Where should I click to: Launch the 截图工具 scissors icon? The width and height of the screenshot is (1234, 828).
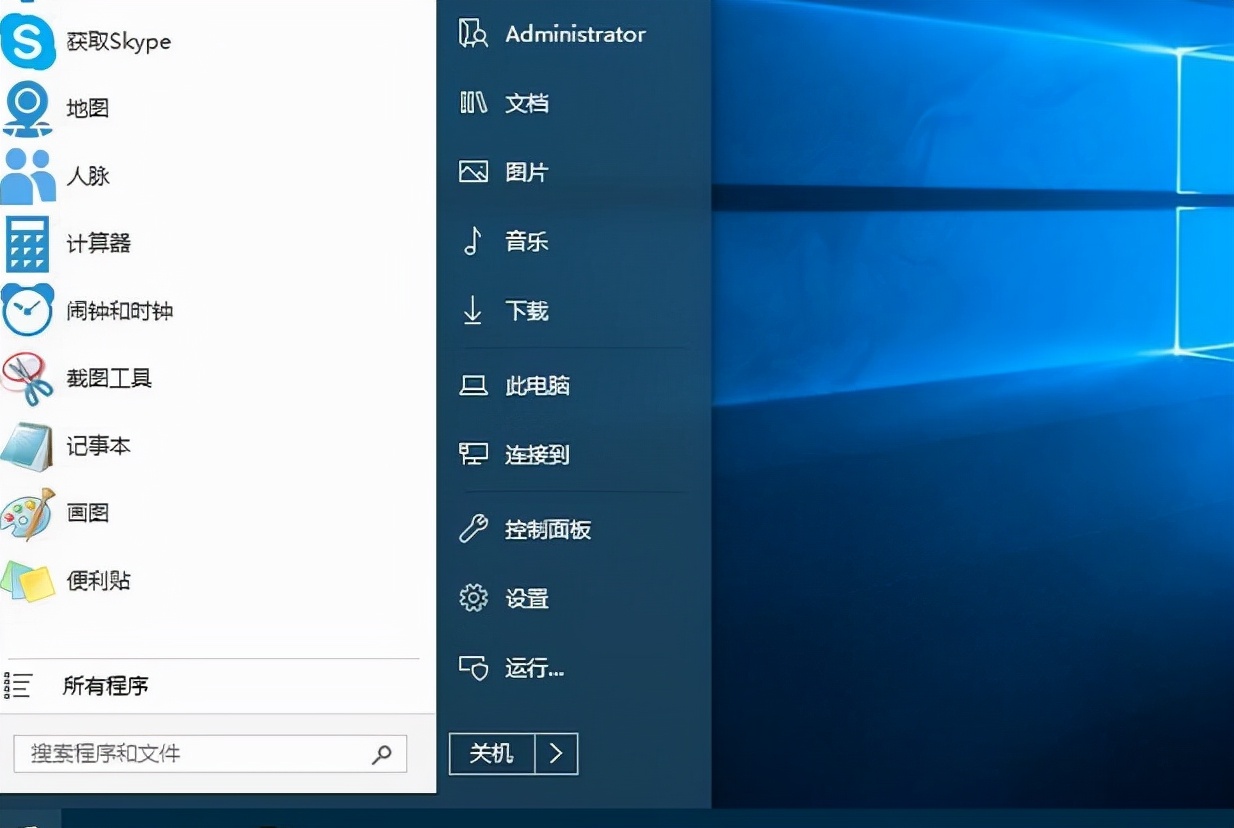coord(28,379)
